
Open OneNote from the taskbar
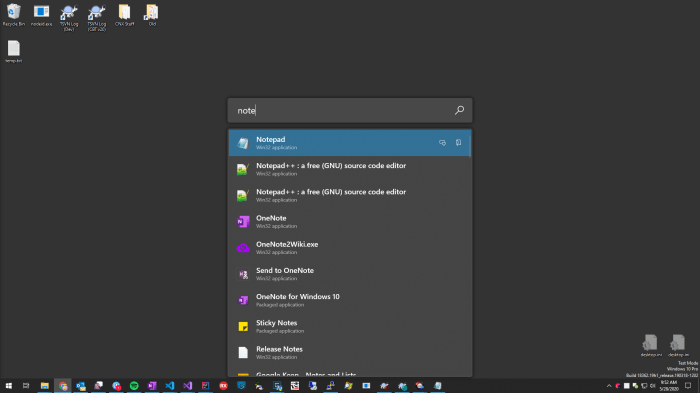(x=152, y=386)
